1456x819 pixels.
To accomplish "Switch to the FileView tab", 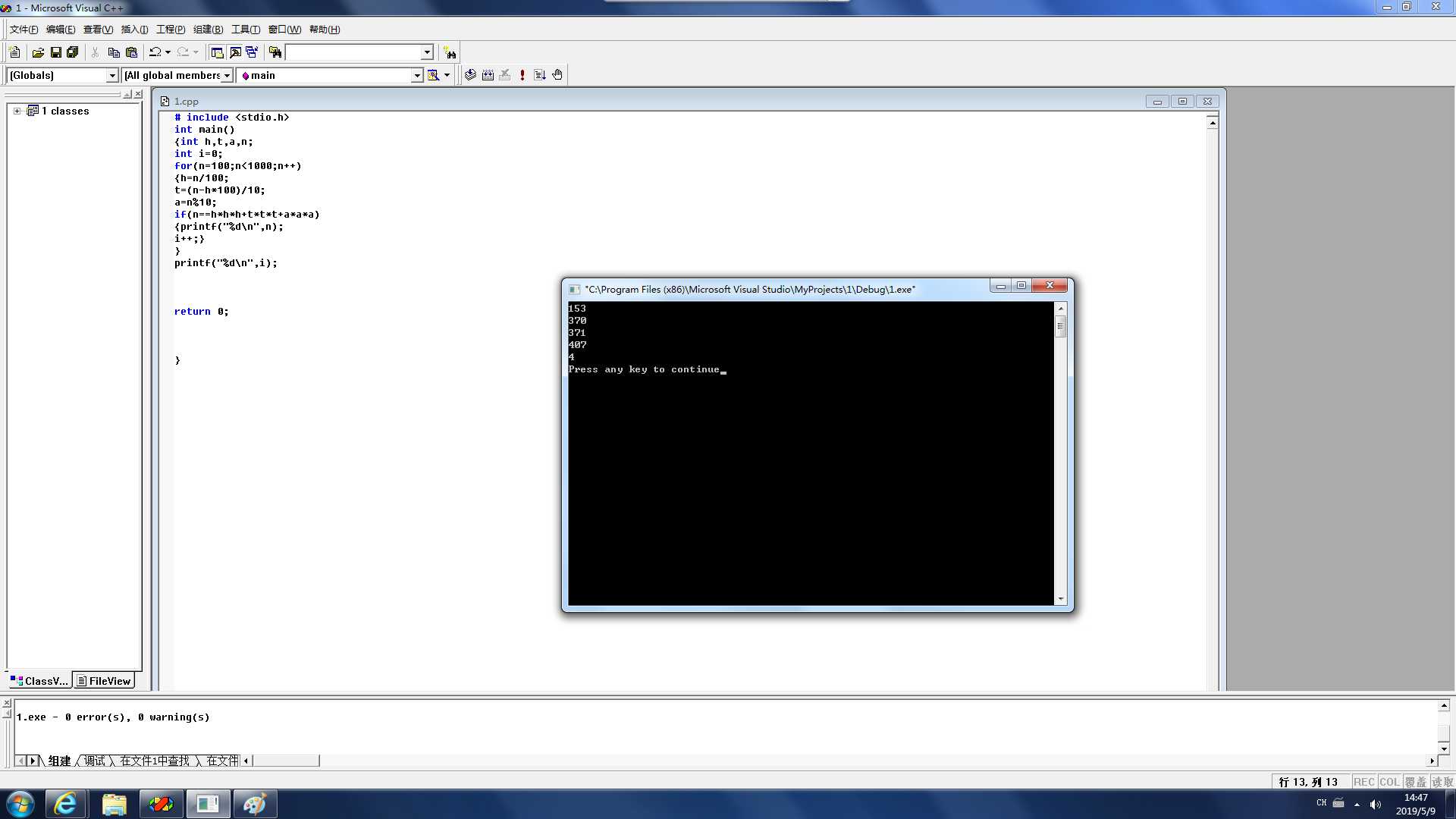I will [104, 681].
